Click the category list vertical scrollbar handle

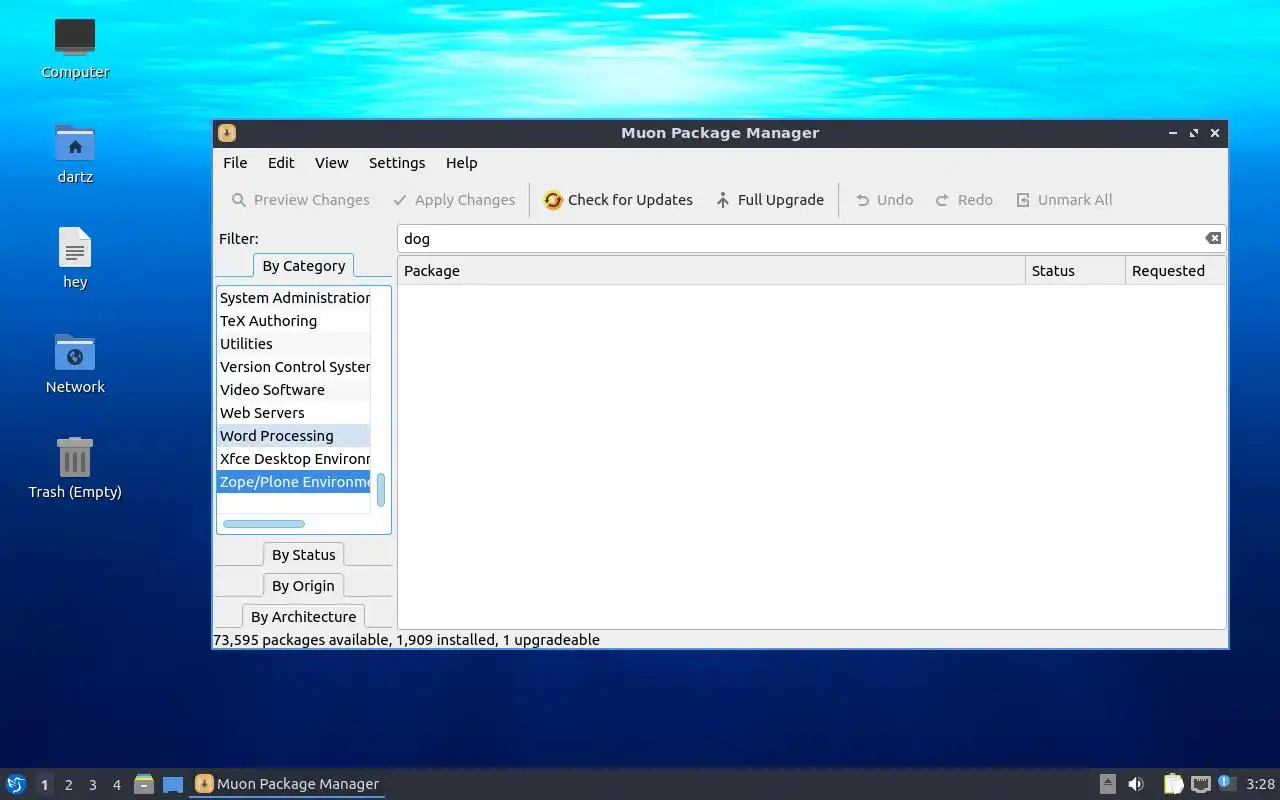tap(381, 490)
